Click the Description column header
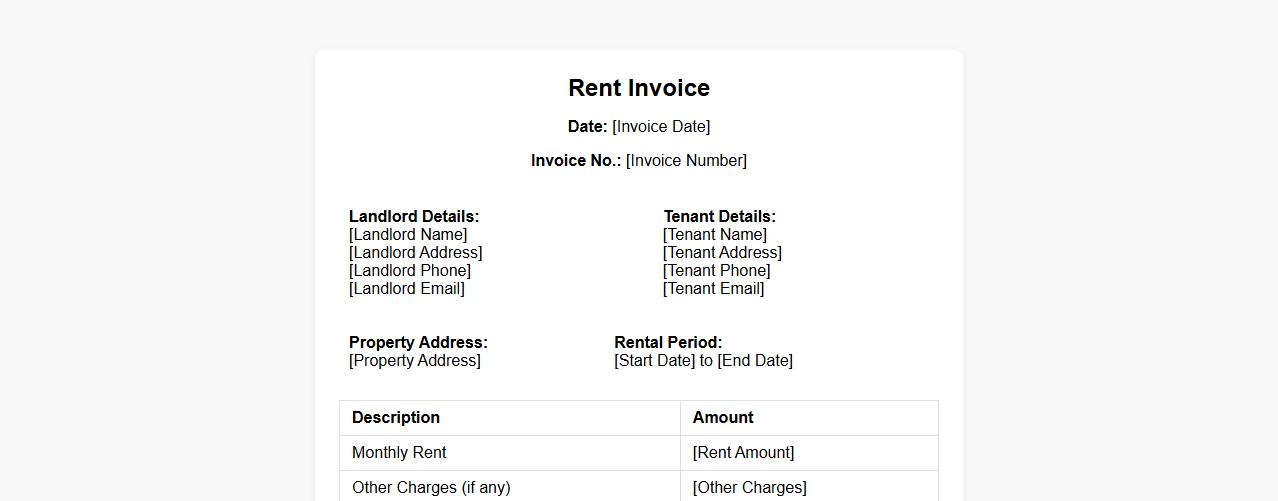The image size is (1278, 501). pos(510,418)
